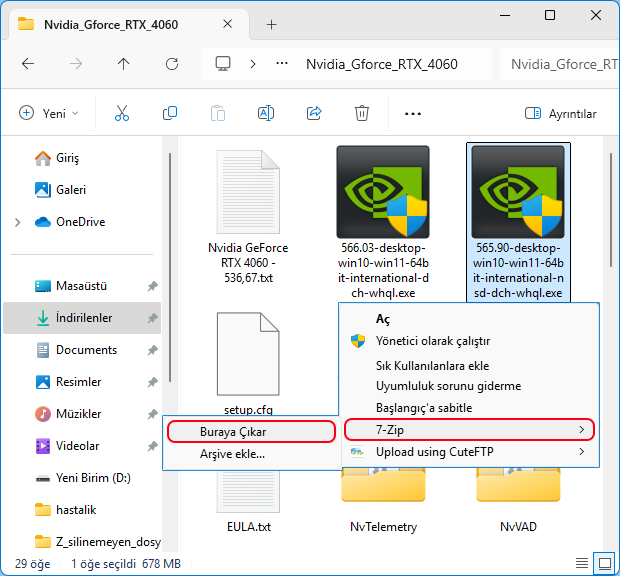
Task: Click the 29 öğe status bar text
Action: (x=32, y=563)
